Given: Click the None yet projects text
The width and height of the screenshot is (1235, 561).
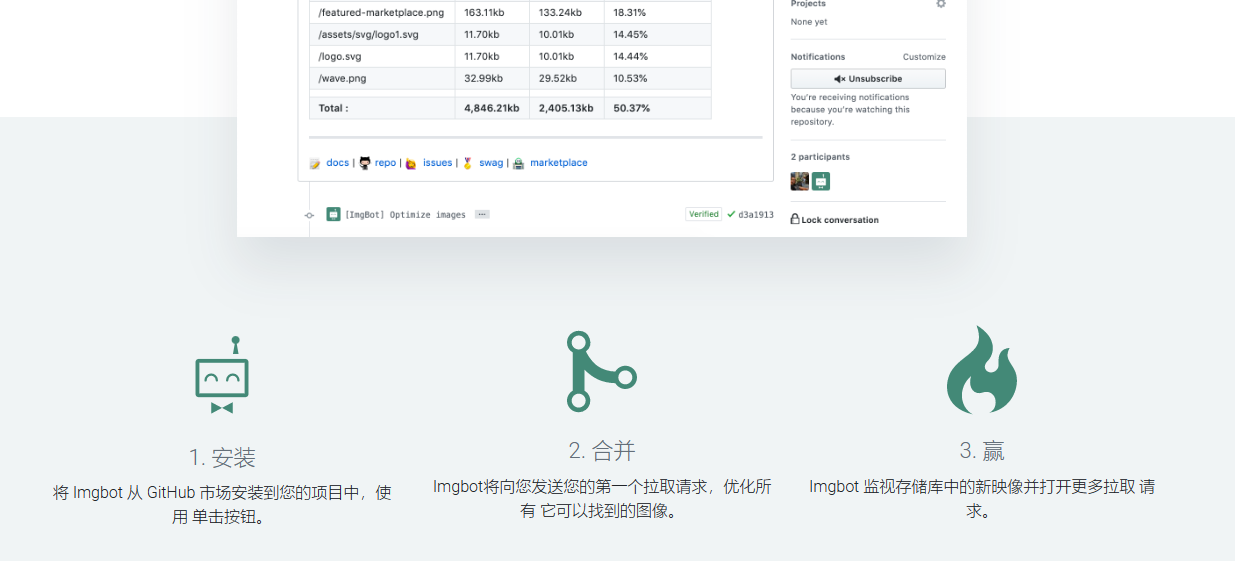Looking at the screenshot, I should point(809,22).
